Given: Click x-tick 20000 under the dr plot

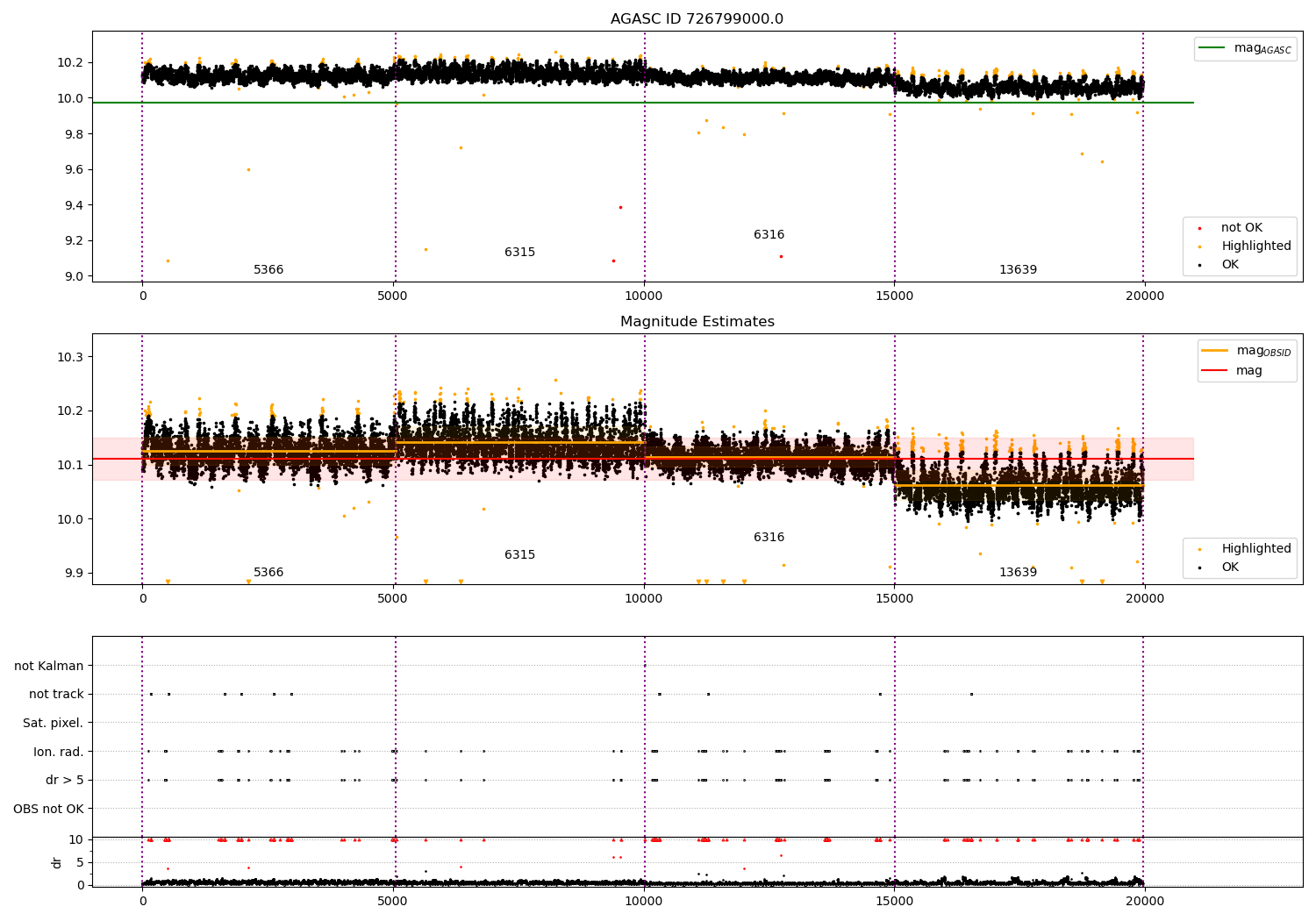Looking at the screenshot, I should point(1144,901).
